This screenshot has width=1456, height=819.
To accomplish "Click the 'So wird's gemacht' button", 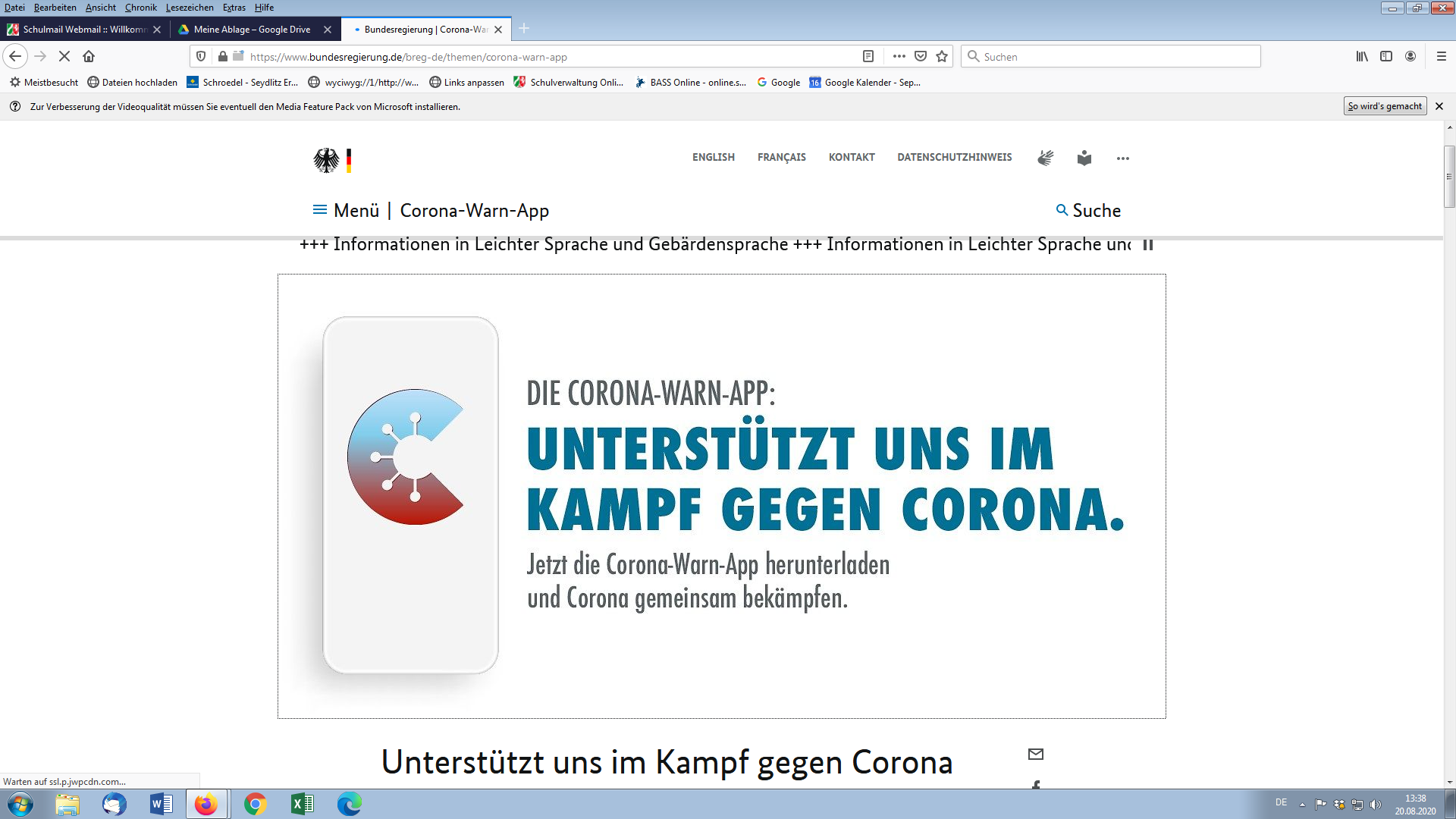I will (x=1385, y=106).
